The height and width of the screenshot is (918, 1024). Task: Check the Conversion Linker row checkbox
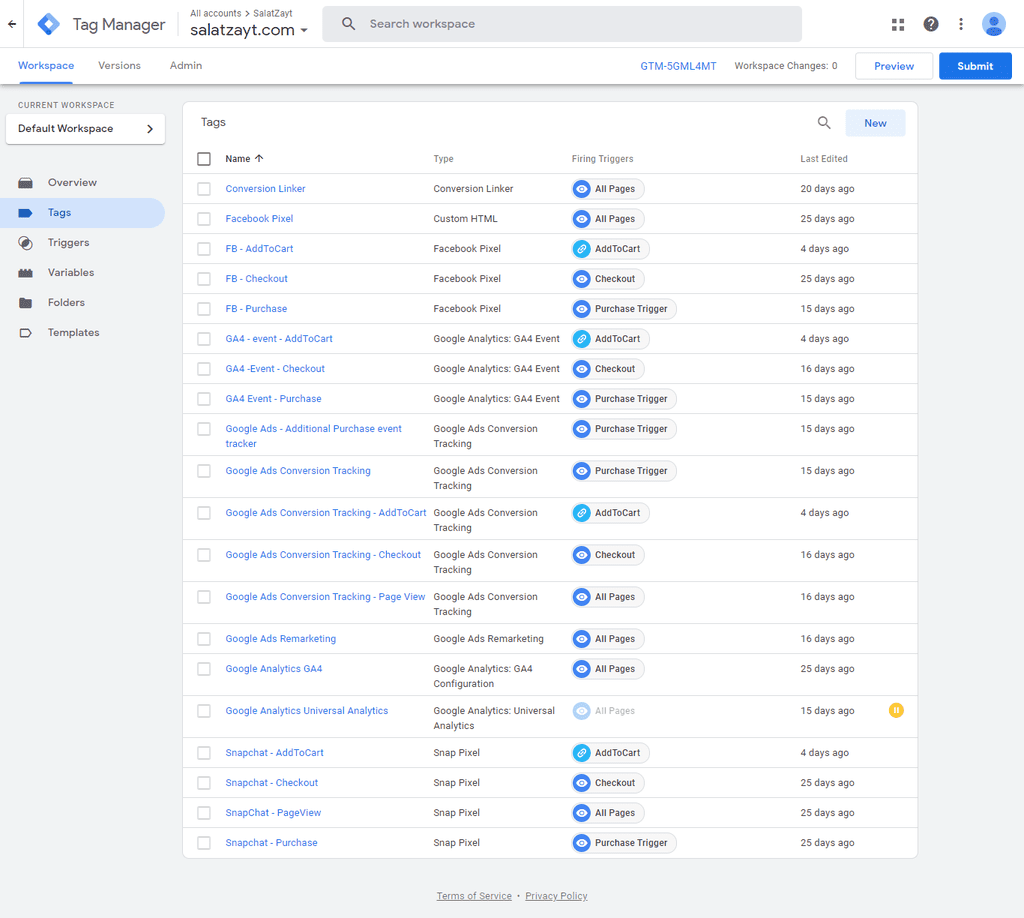coord(204,189)
